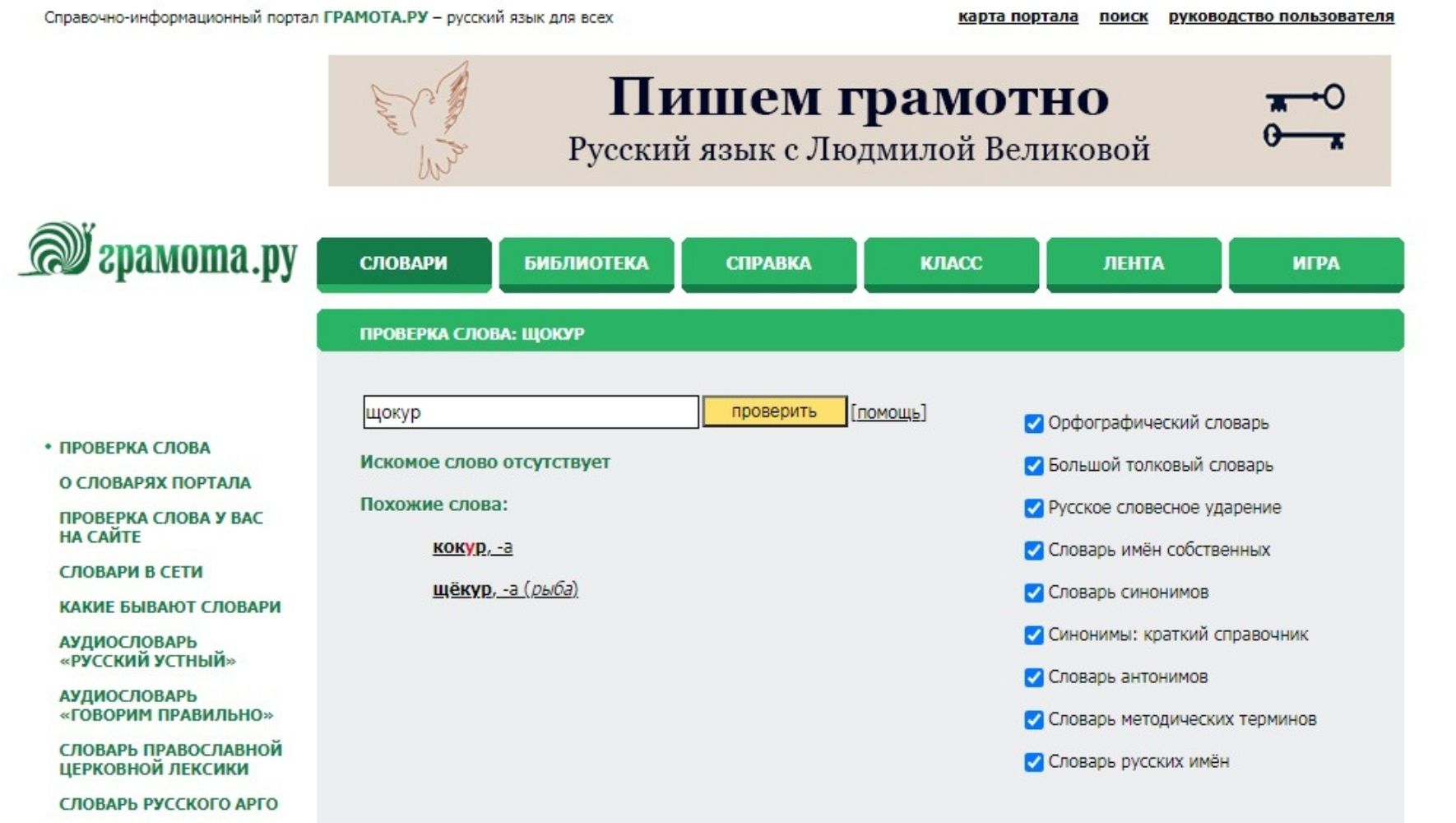The image size is (1456, 823).
Task: Select ПРОВЕРКА СЛОВА in sidebar
Action: click(135, 448)
